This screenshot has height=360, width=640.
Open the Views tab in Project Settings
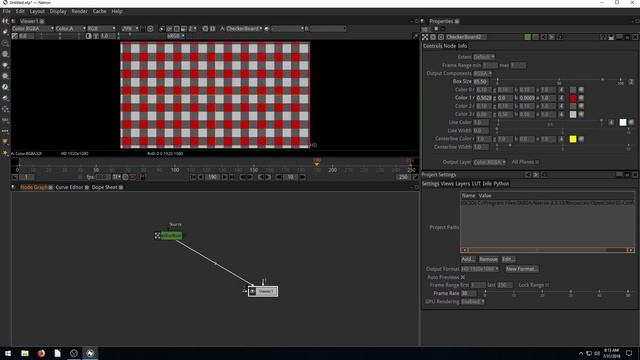[447, 184]
